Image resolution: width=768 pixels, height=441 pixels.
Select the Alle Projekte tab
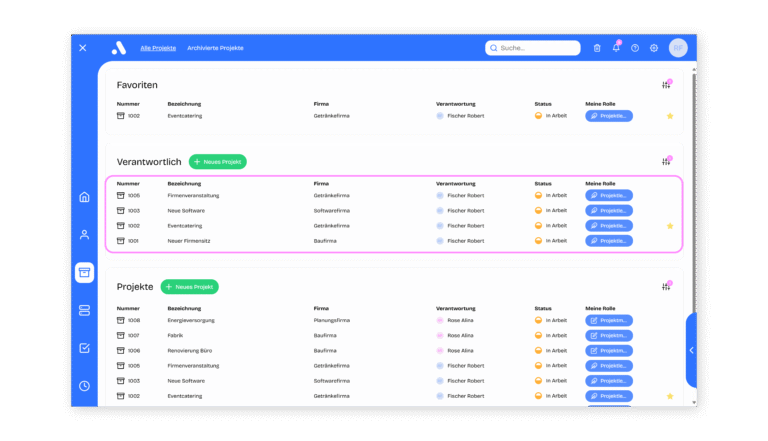tap(158, 48)
